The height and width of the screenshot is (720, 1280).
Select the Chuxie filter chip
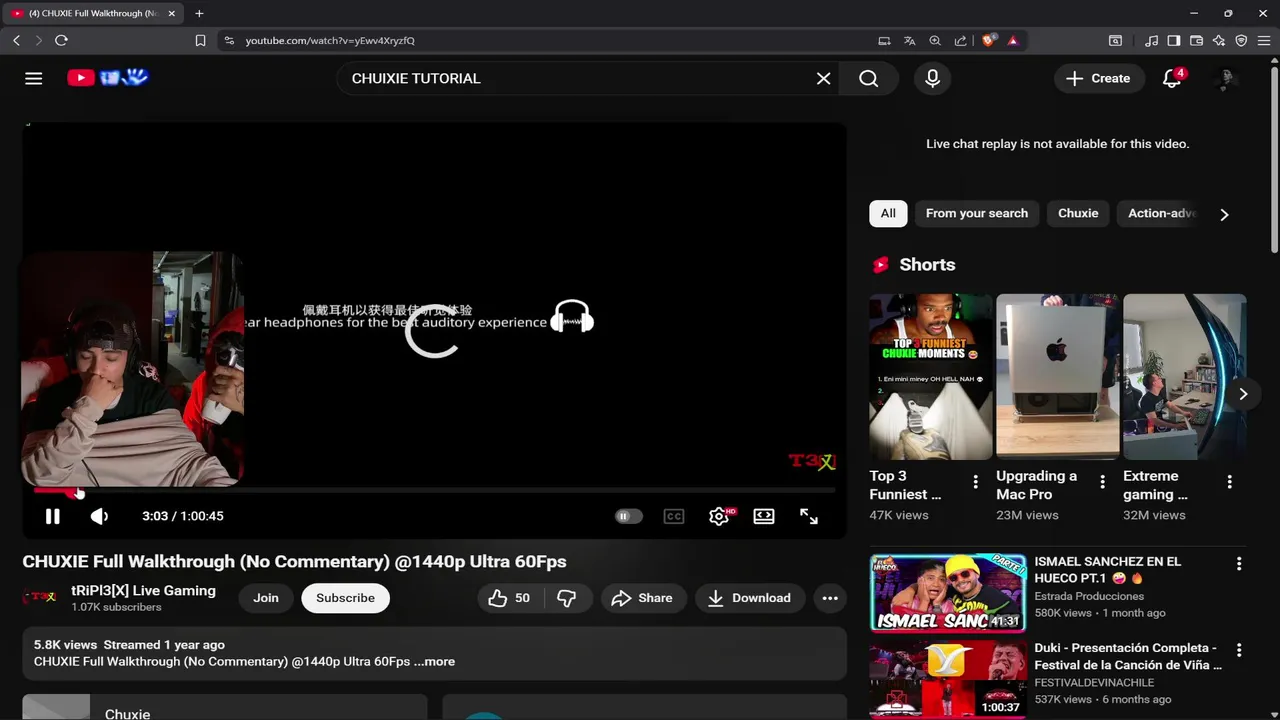1078,213
